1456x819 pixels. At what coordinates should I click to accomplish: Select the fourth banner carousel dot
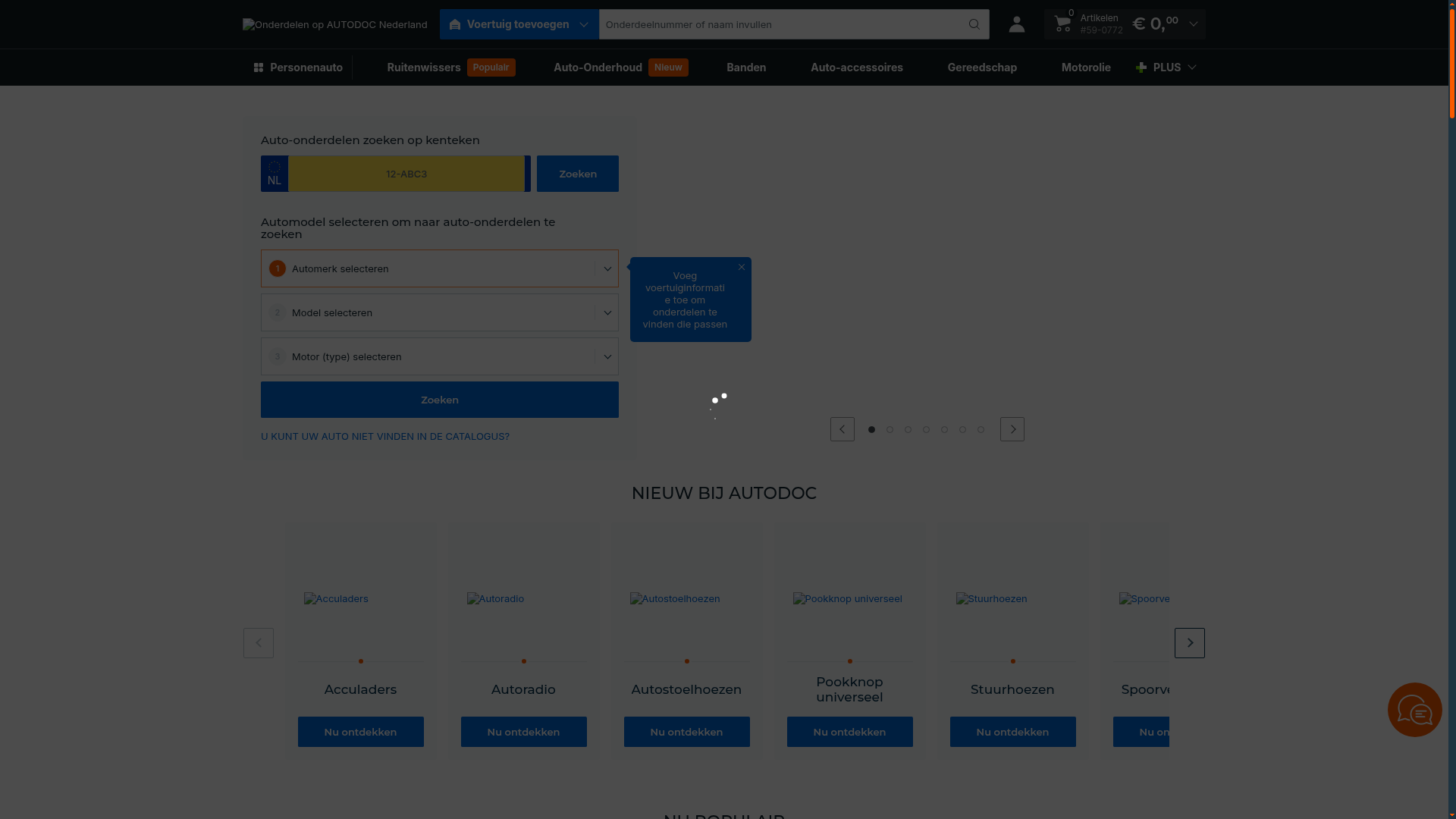click(926, 429)
